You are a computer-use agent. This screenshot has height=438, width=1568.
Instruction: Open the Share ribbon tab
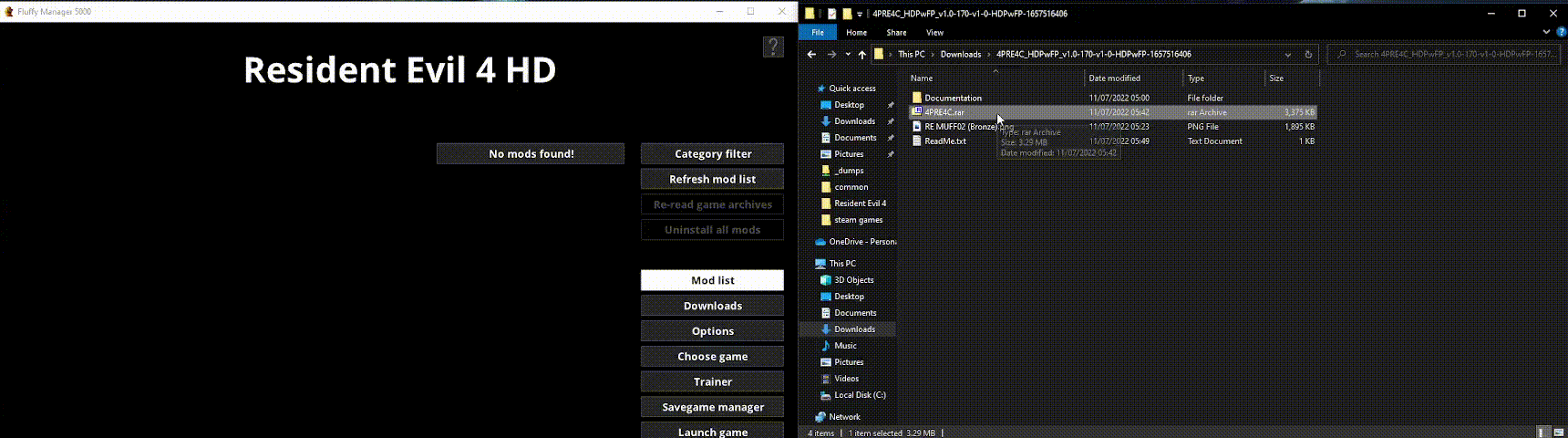[896, 32]
